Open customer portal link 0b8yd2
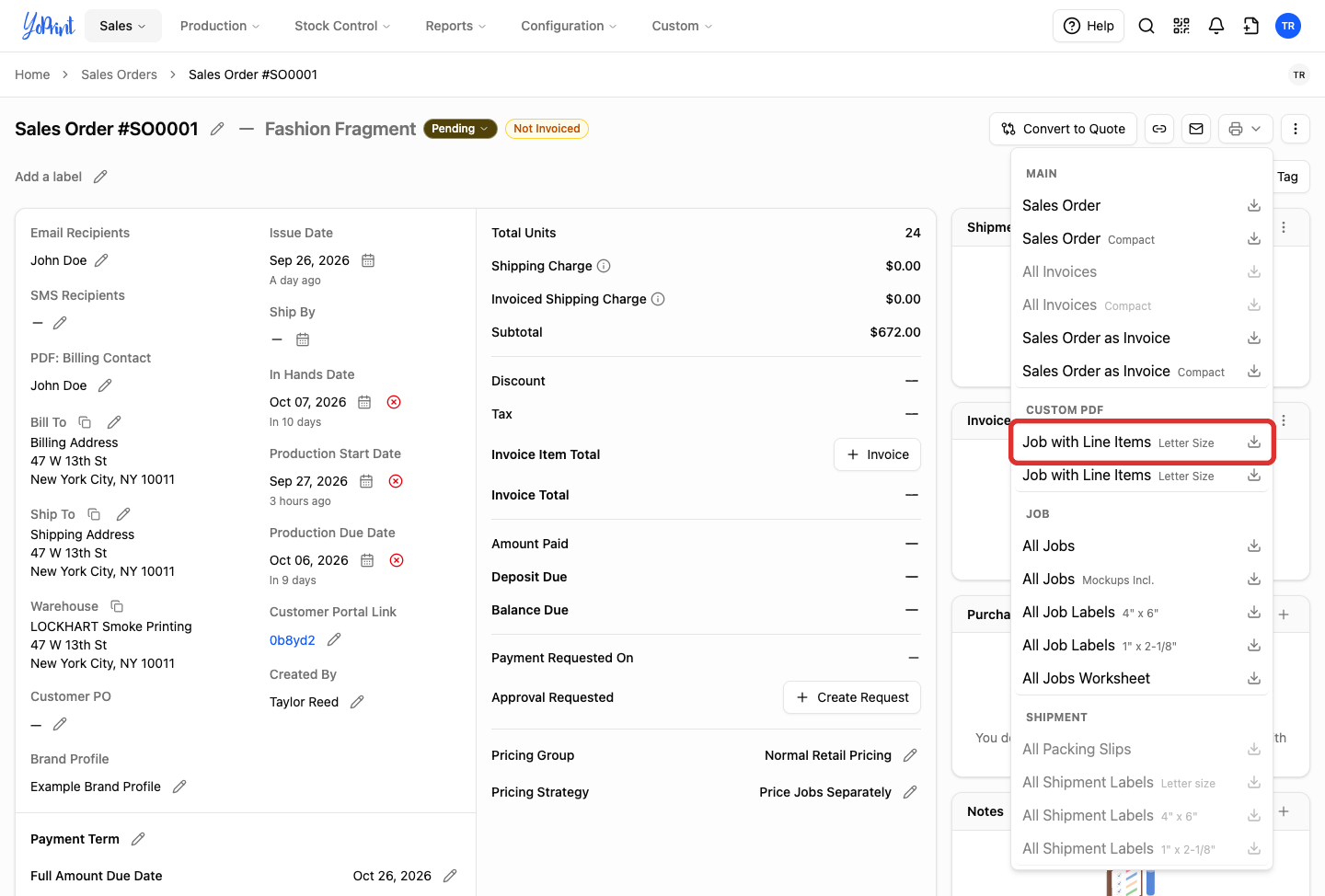Image resolution: width=1325 pixels, height=896 pixels. 293,640
